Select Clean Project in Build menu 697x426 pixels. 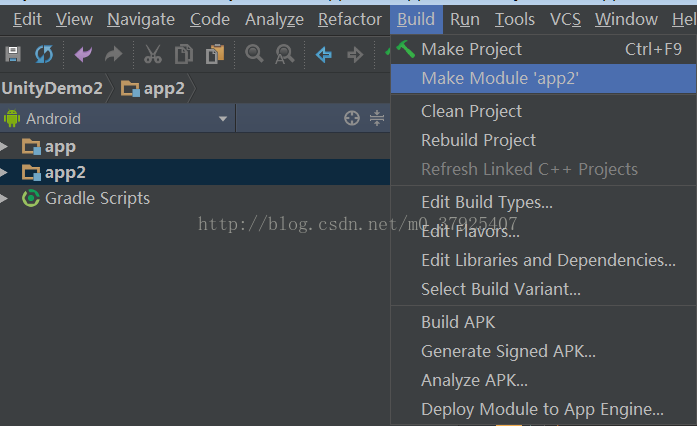543,111
